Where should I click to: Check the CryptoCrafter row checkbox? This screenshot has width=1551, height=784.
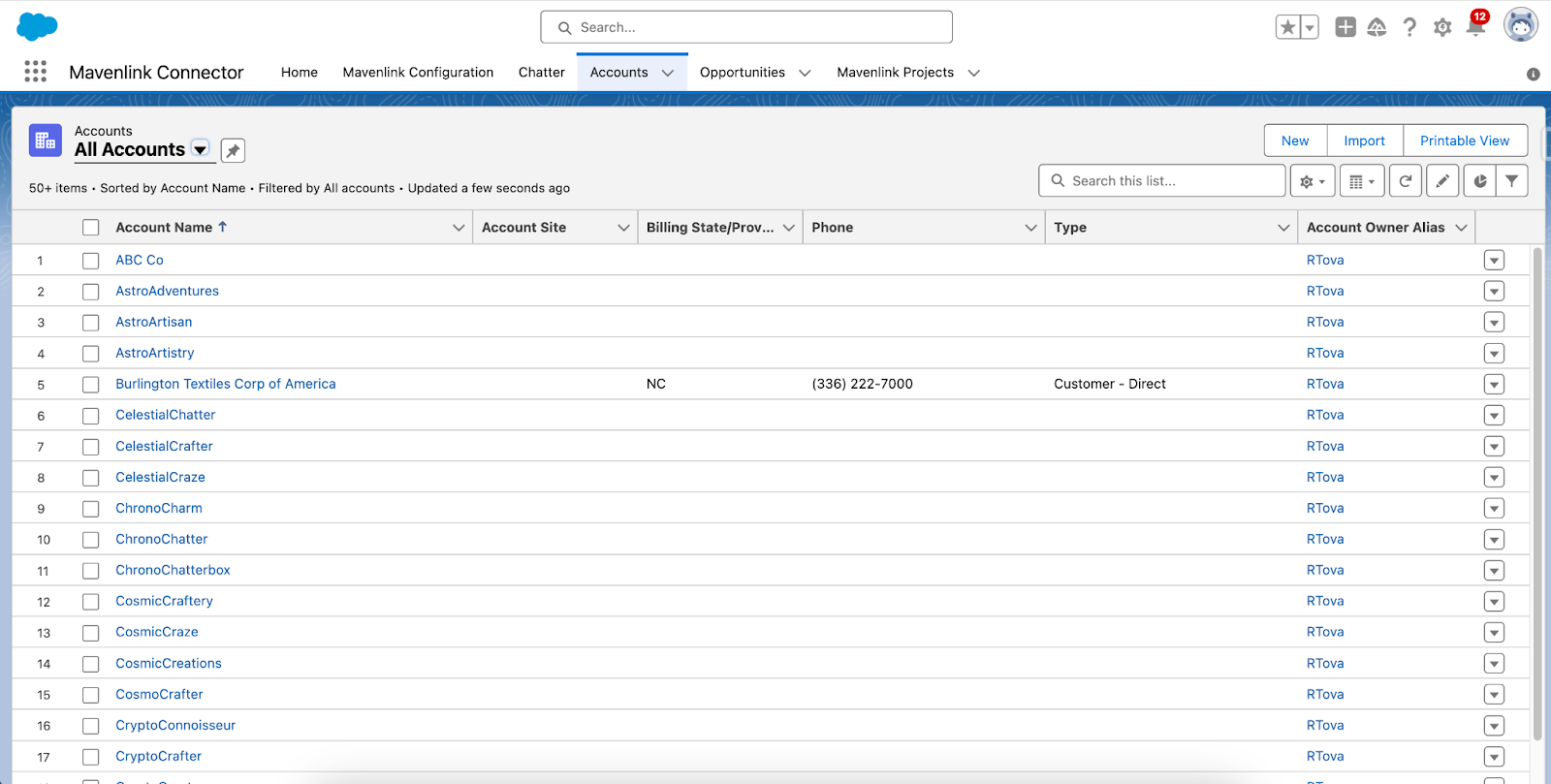91,757
